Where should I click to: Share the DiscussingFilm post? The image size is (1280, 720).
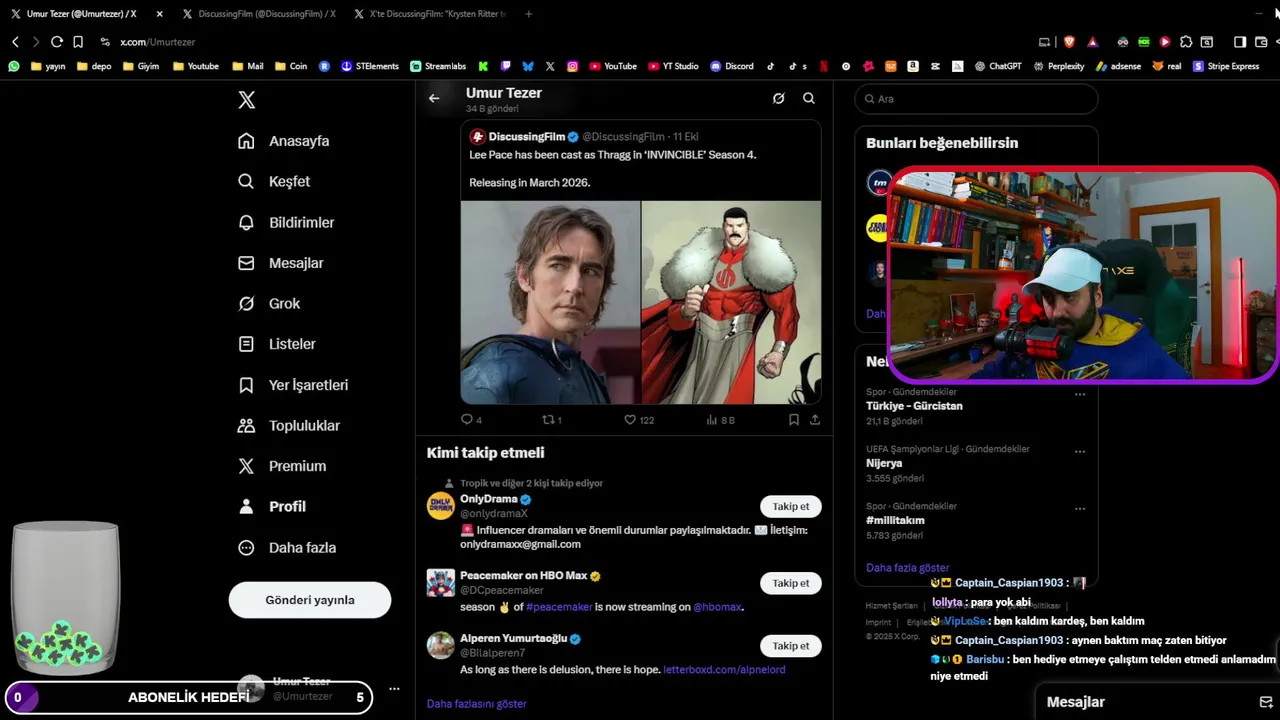pyautogui.click(x=815, y=420)
